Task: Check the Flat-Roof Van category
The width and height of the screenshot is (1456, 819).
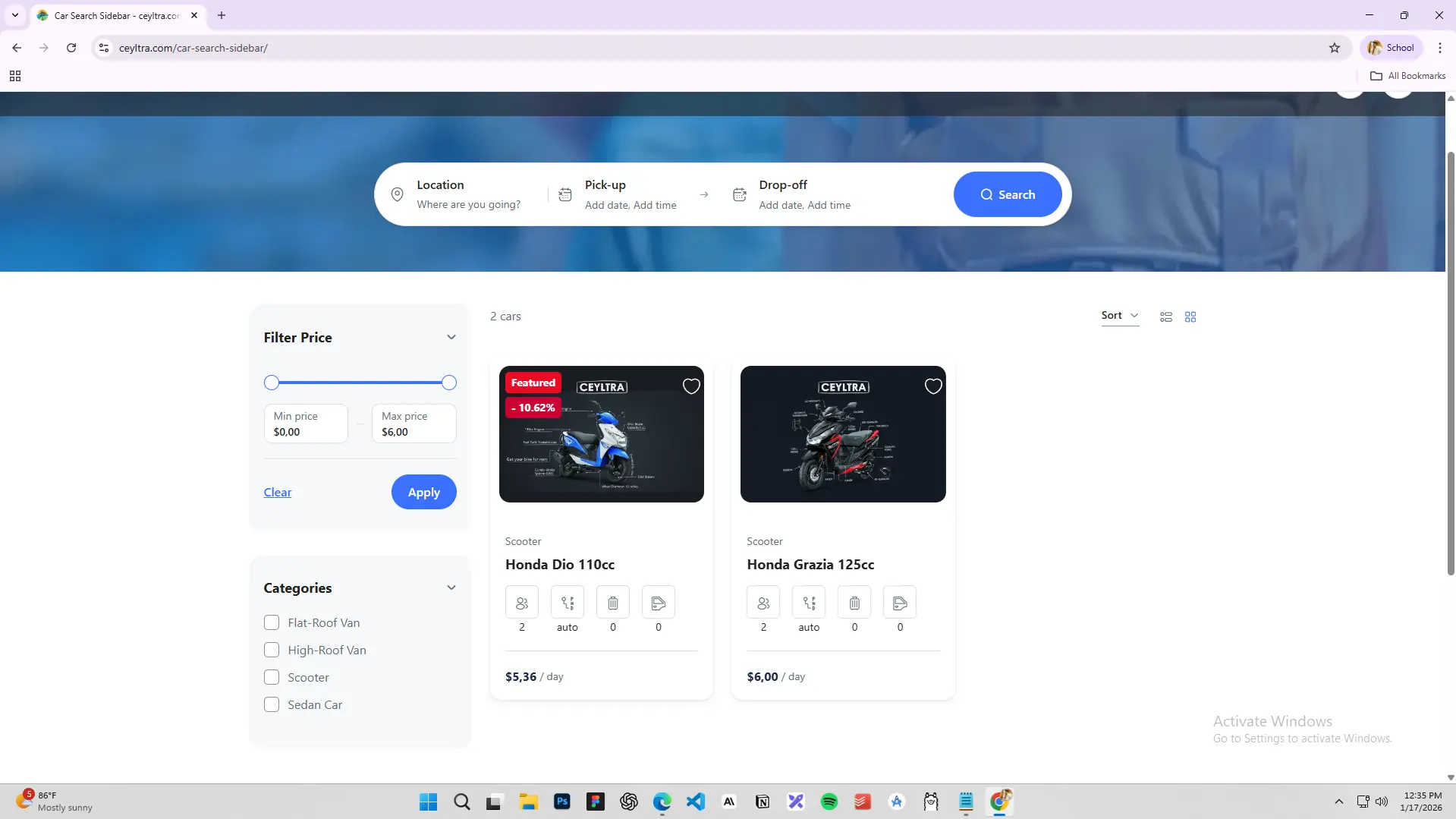Action: (x=272, y=622)
